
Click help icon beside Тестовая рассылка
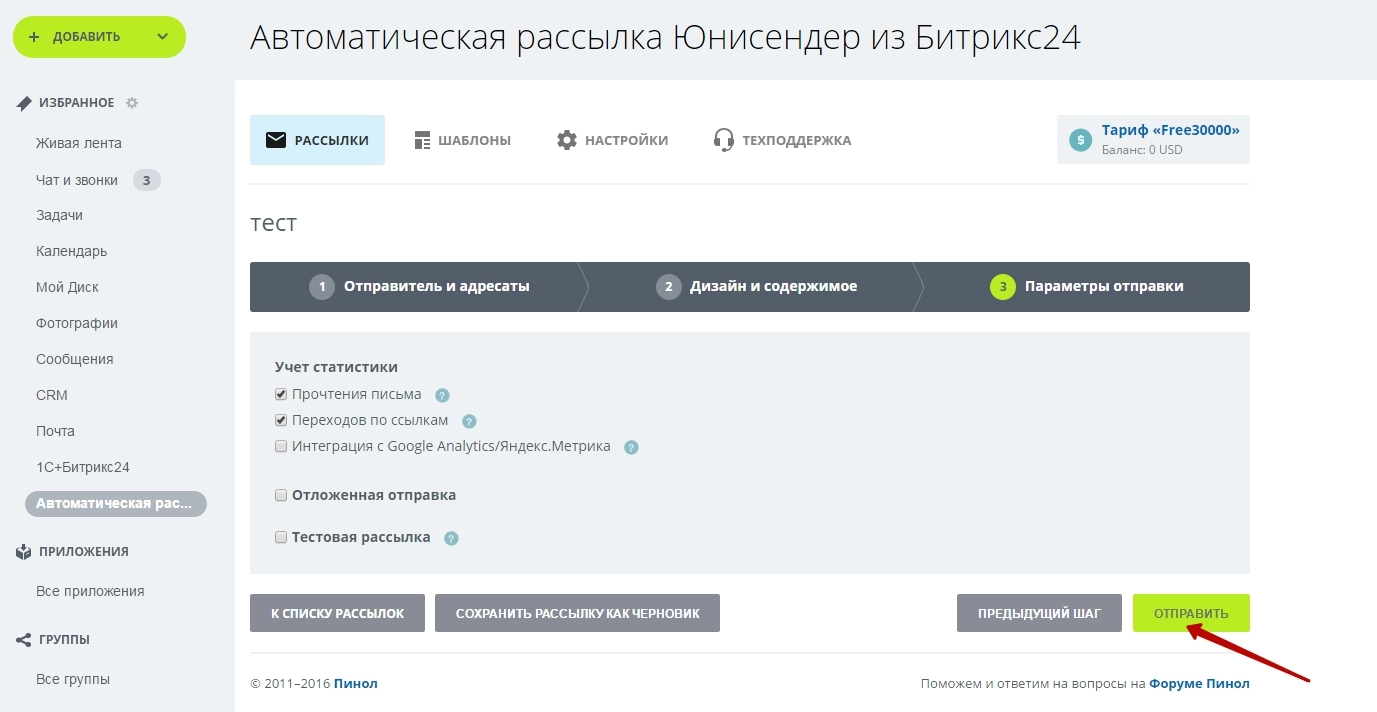(451, 538)
